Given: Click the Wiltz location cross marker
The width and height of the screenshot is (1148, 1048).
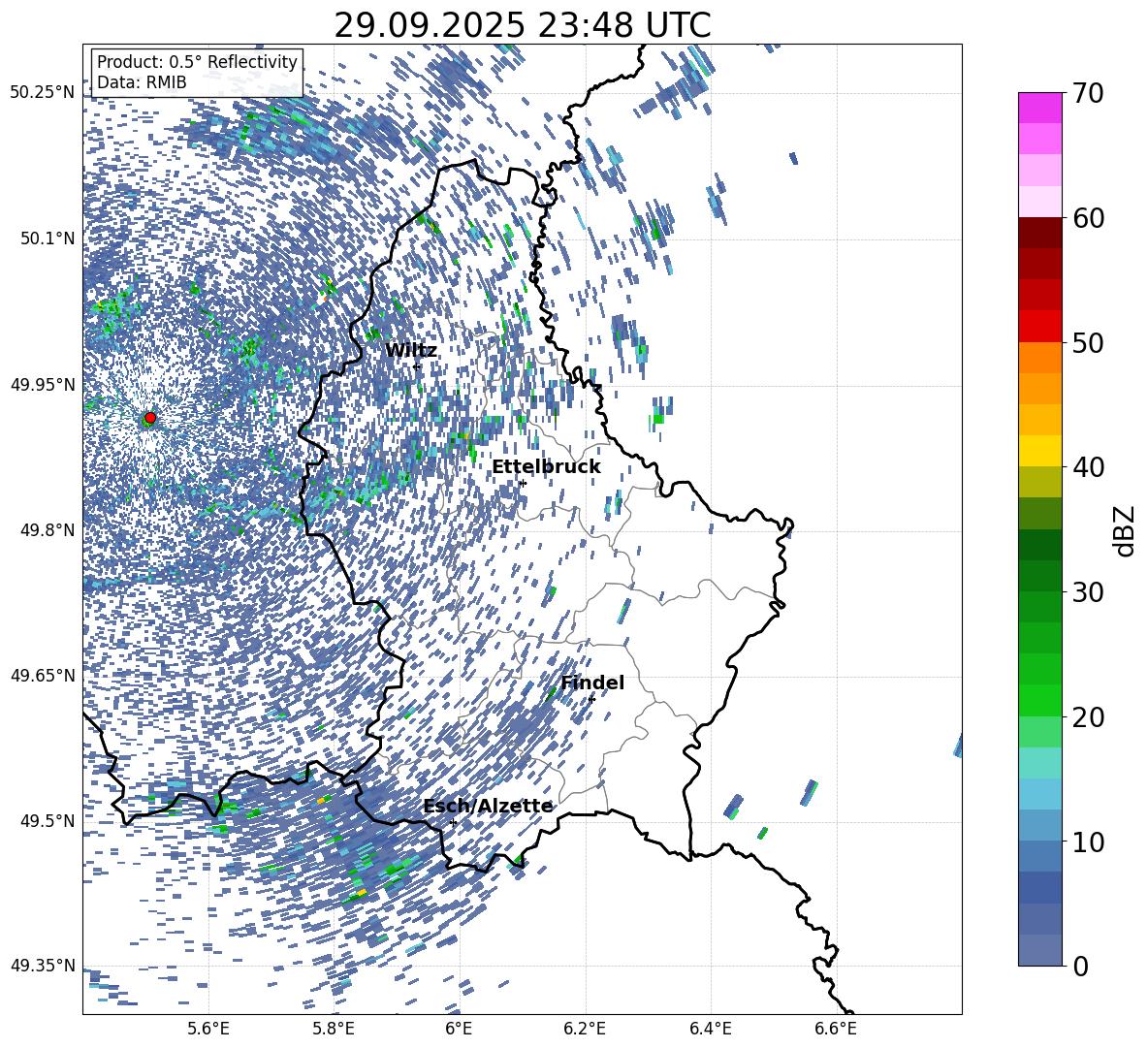Looking at the screenshot, I should (x=417, y=366).
